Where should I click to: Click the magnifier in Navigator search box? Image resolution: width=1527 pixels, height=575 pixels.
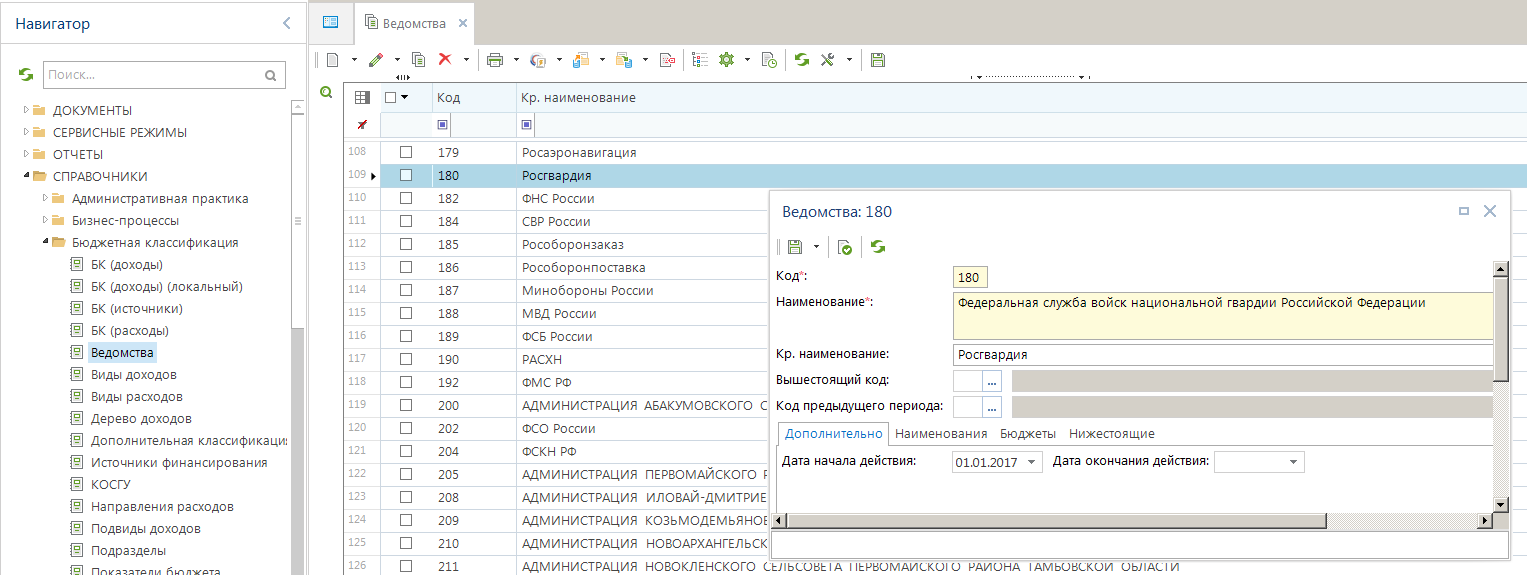tap(270, 75)
